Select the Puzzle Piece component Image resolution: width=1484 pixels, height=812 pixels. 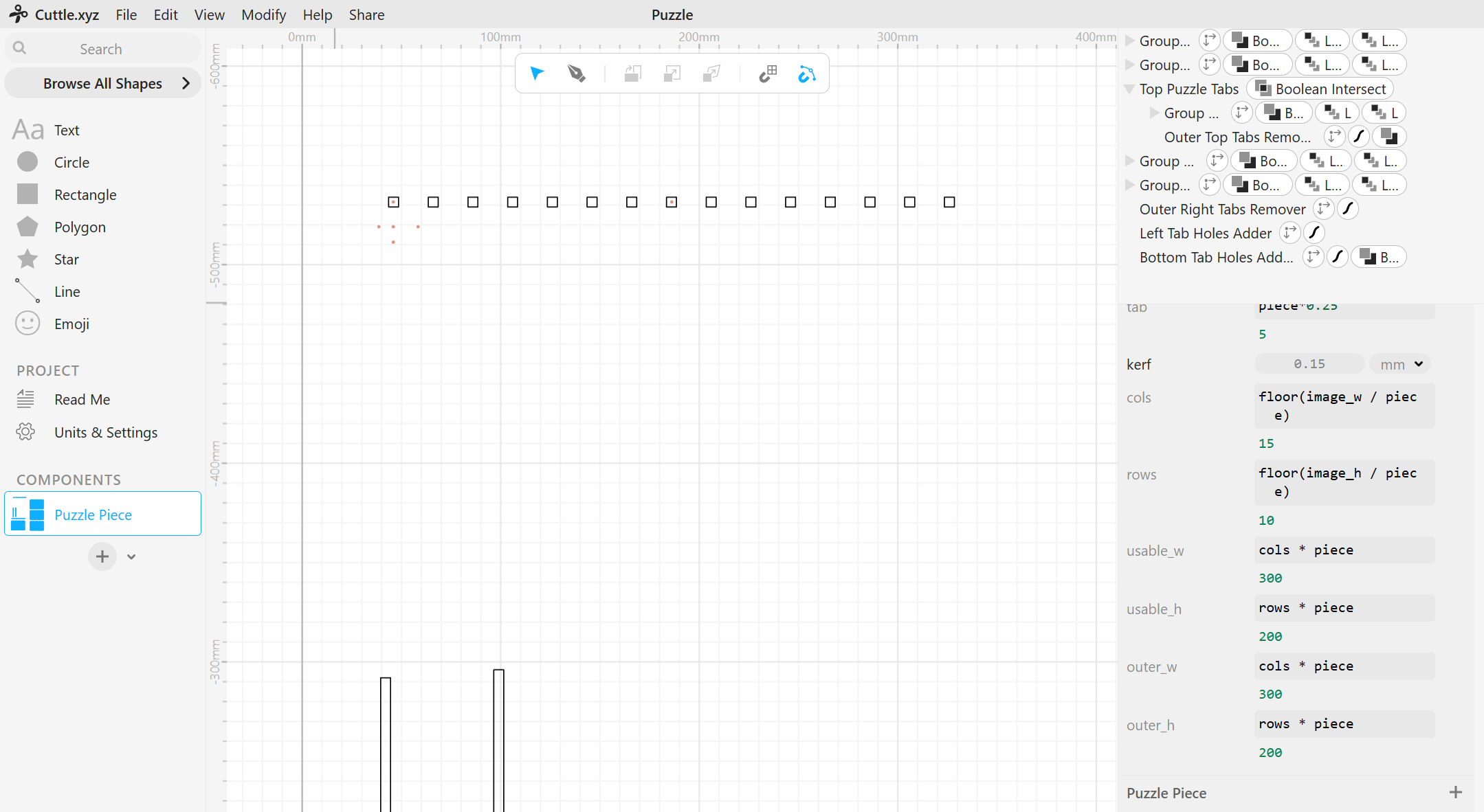point(102,514)
